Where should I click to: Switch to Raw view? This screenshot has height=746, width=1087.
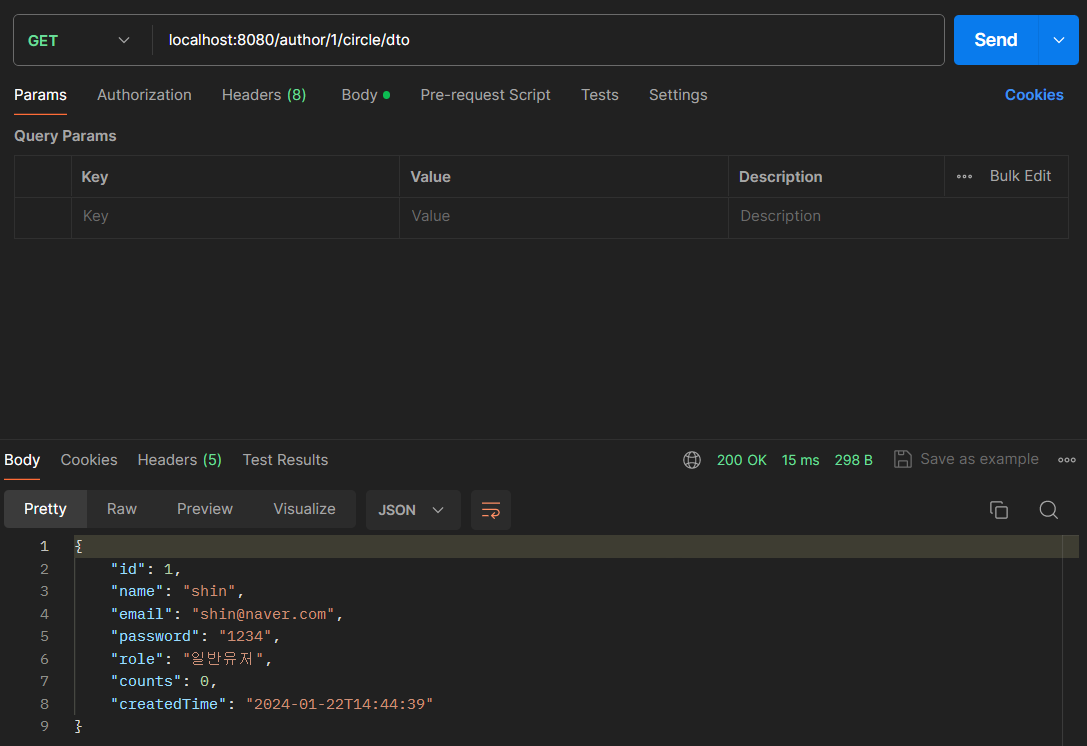coord(122,509)
